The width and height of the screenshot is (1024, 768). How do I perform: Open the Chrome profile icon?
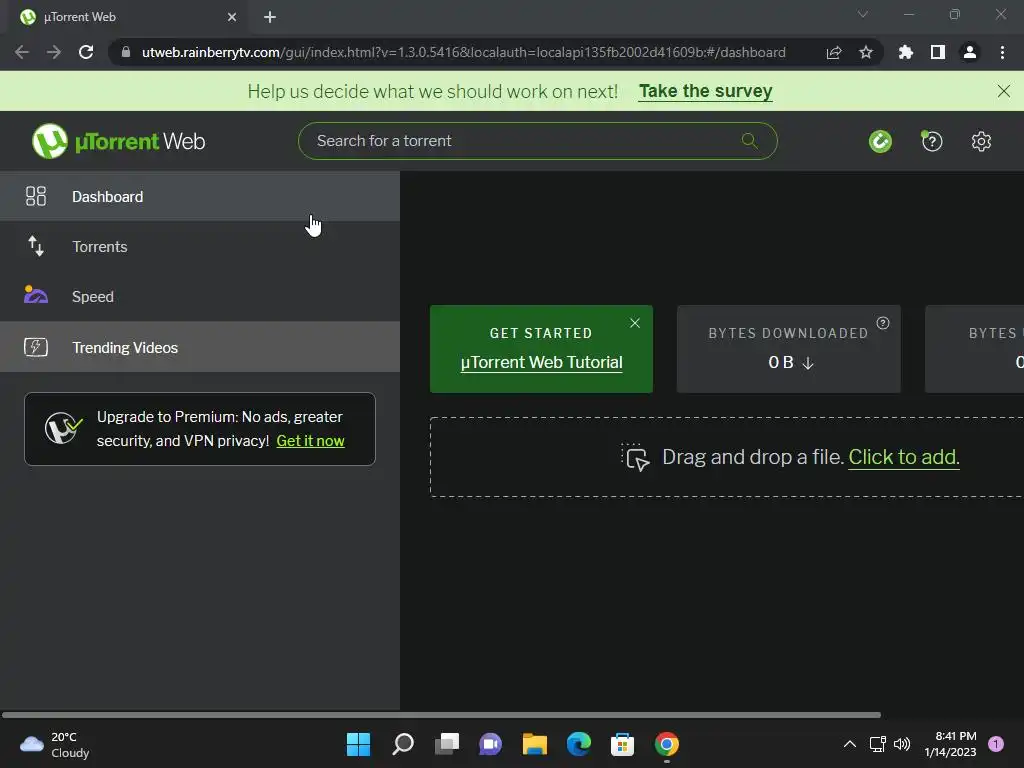point(970,52)
